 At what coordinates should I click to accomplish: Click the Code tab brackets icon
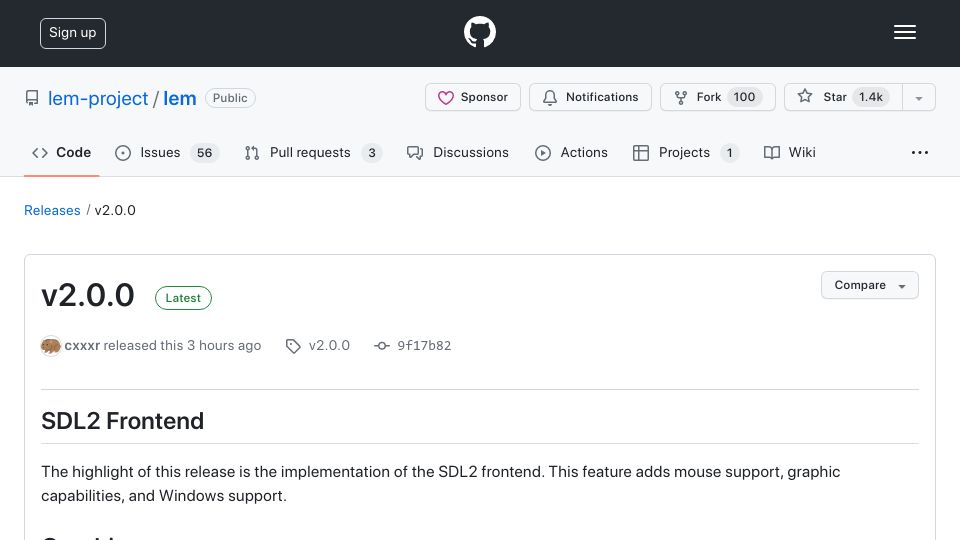tap(40, 153)
